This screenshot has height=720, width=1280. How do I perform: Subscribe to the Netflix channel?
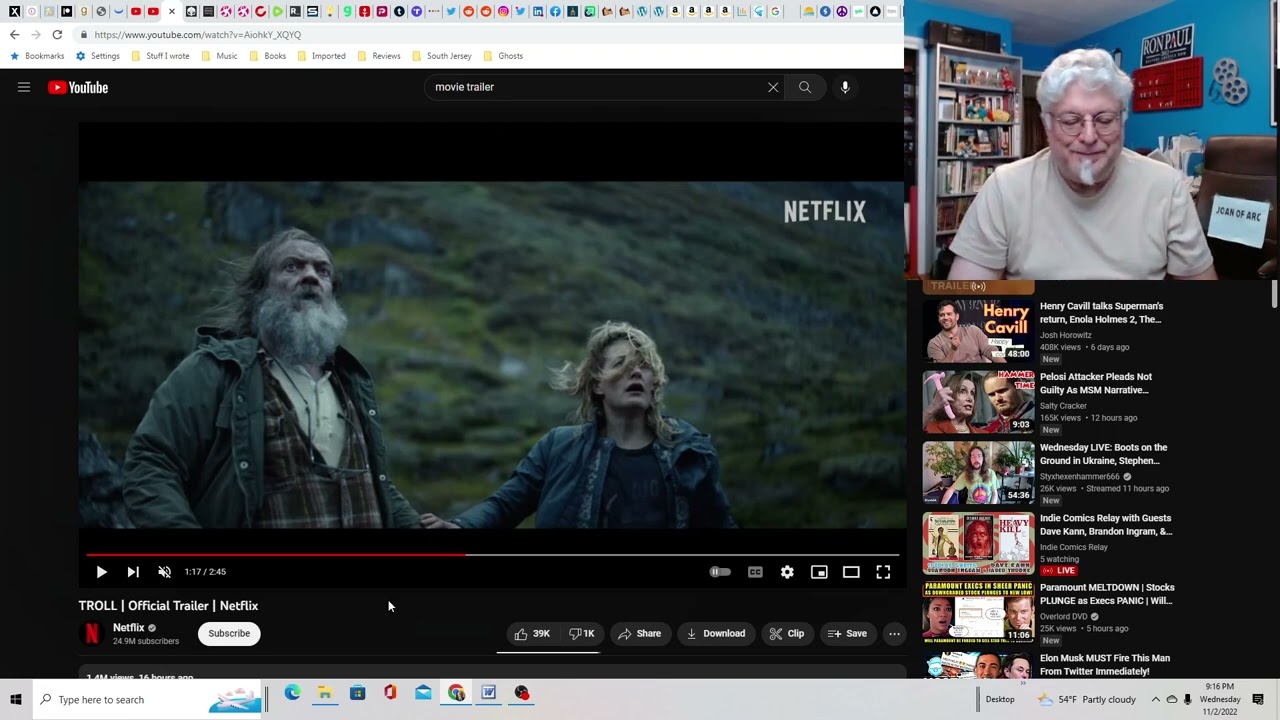click(229, 633)
